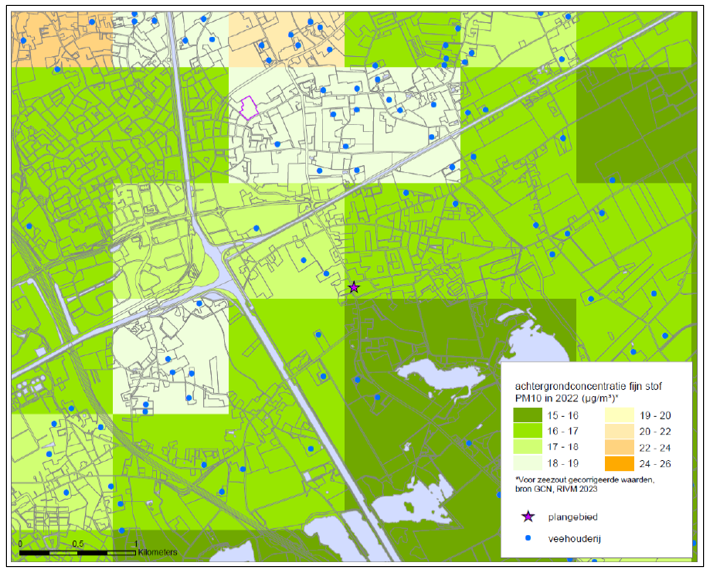This screenshot has height=571, width=716.
Task: Select the 20 - 22 legend swatch
Action: (x=620, y=431)
